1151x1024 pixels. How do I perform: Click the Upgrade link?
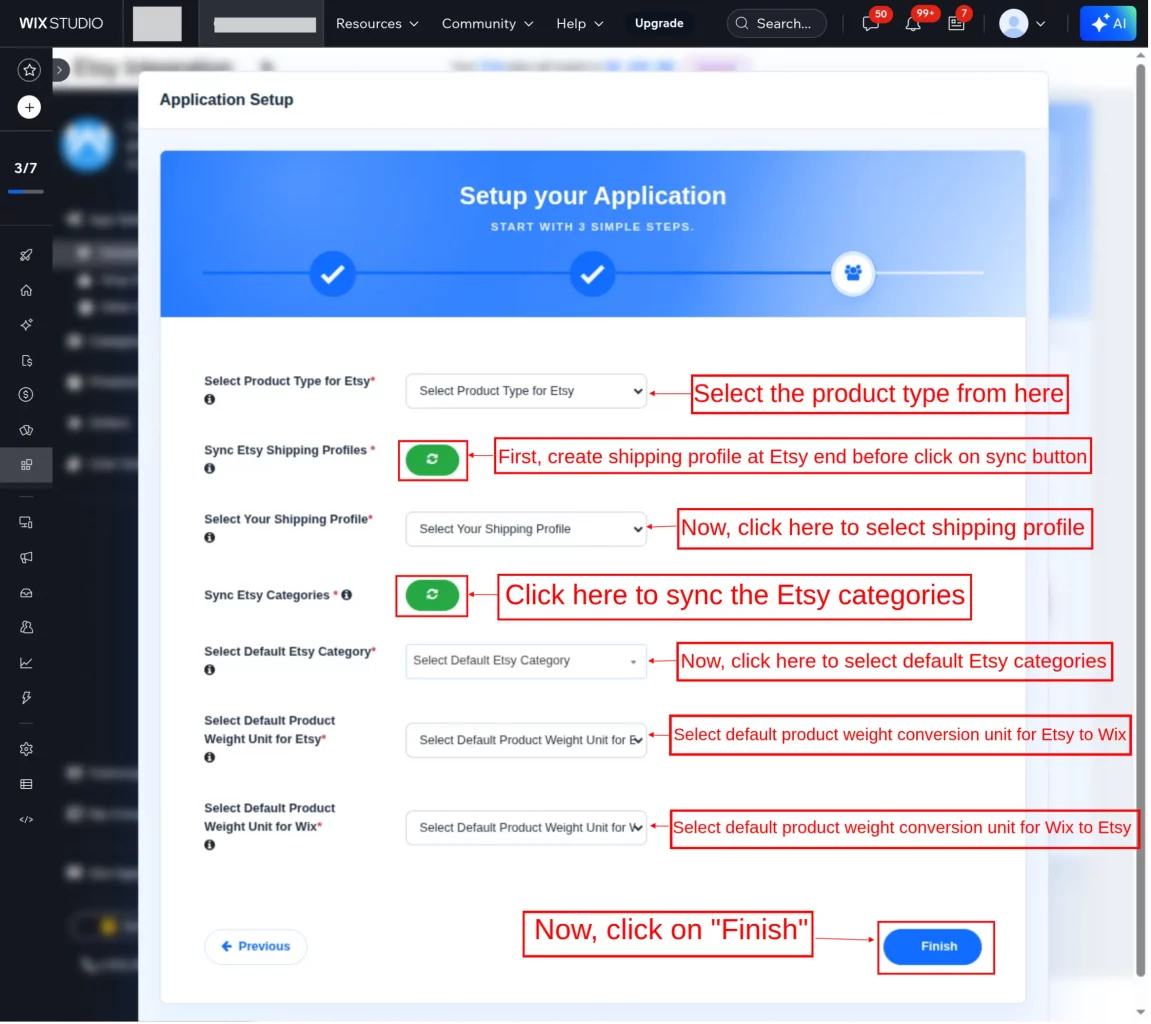pyautogui.click(x=658, y=23)
